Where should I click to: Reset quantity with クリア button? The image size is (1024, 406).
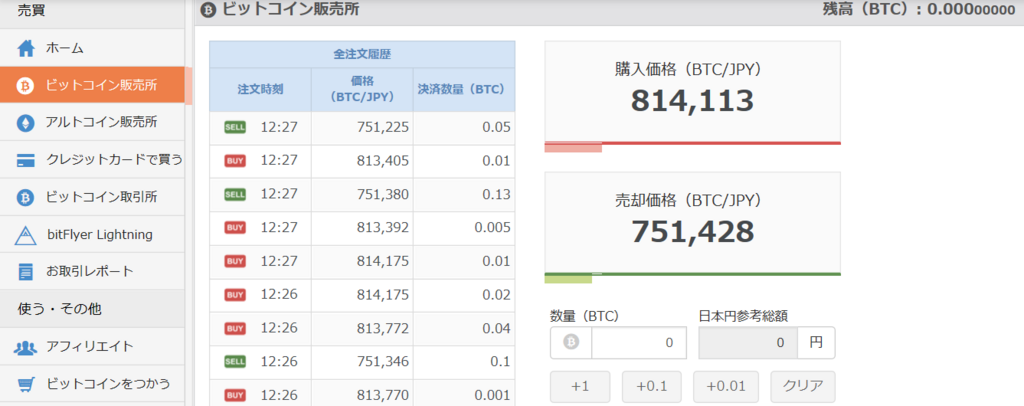point(803,386)
